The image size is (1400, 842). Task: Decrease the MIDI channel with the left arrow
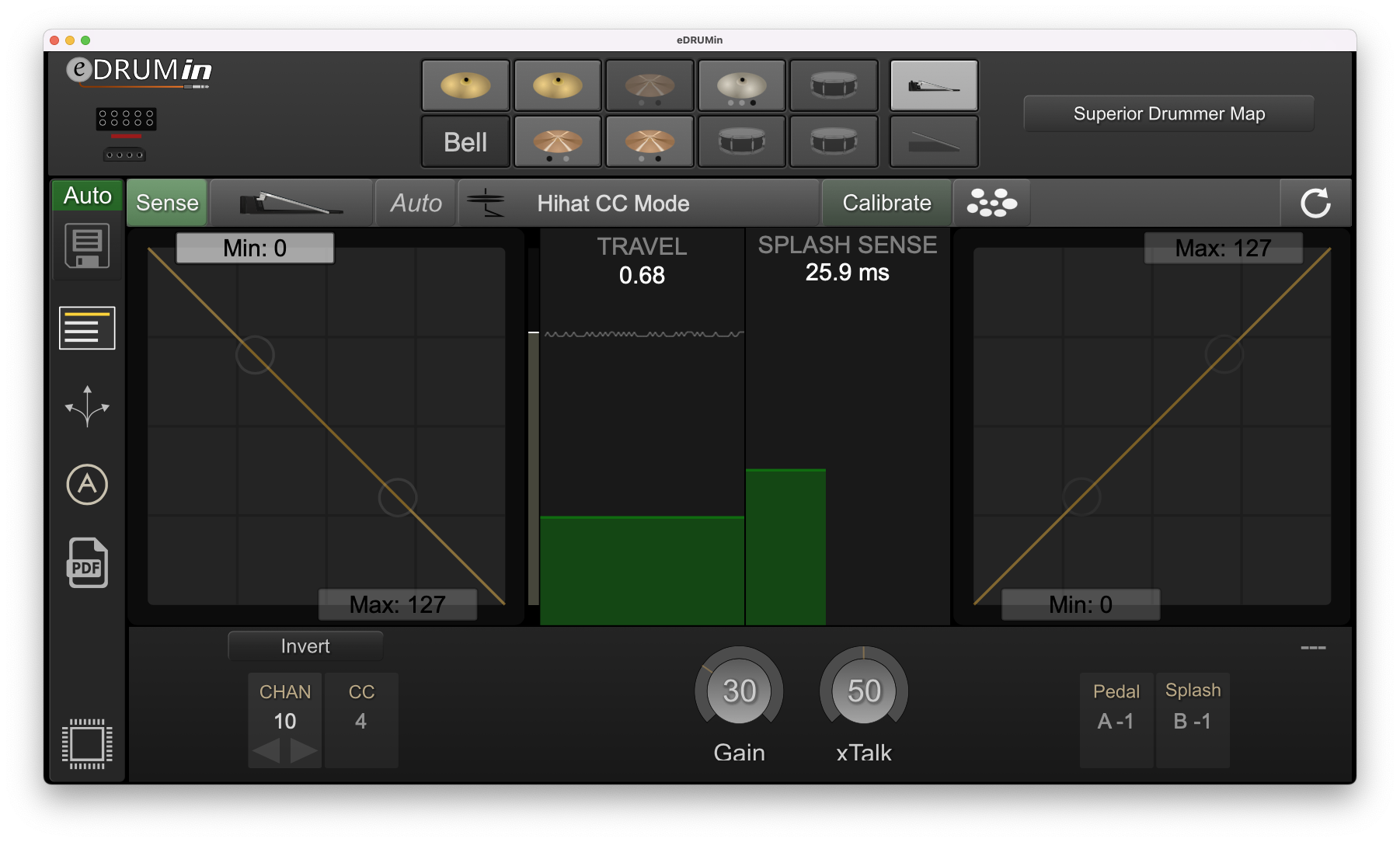point(266,751)
